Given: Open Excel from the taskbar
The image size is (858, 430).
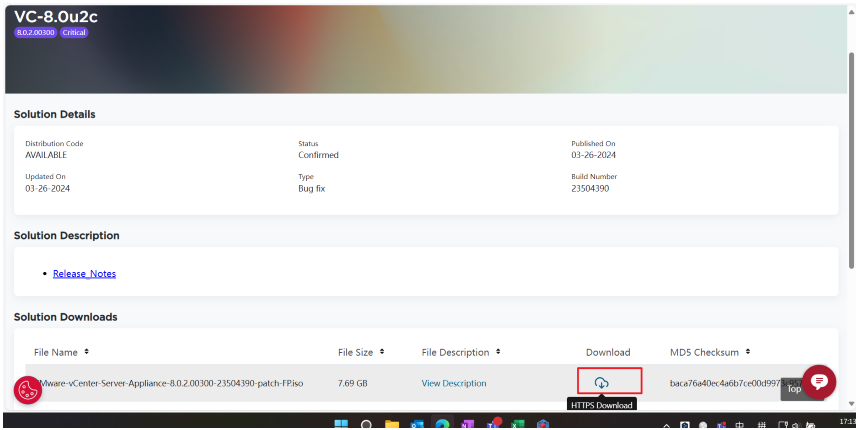Looking at the screenshot, I should tap(517, 425).
